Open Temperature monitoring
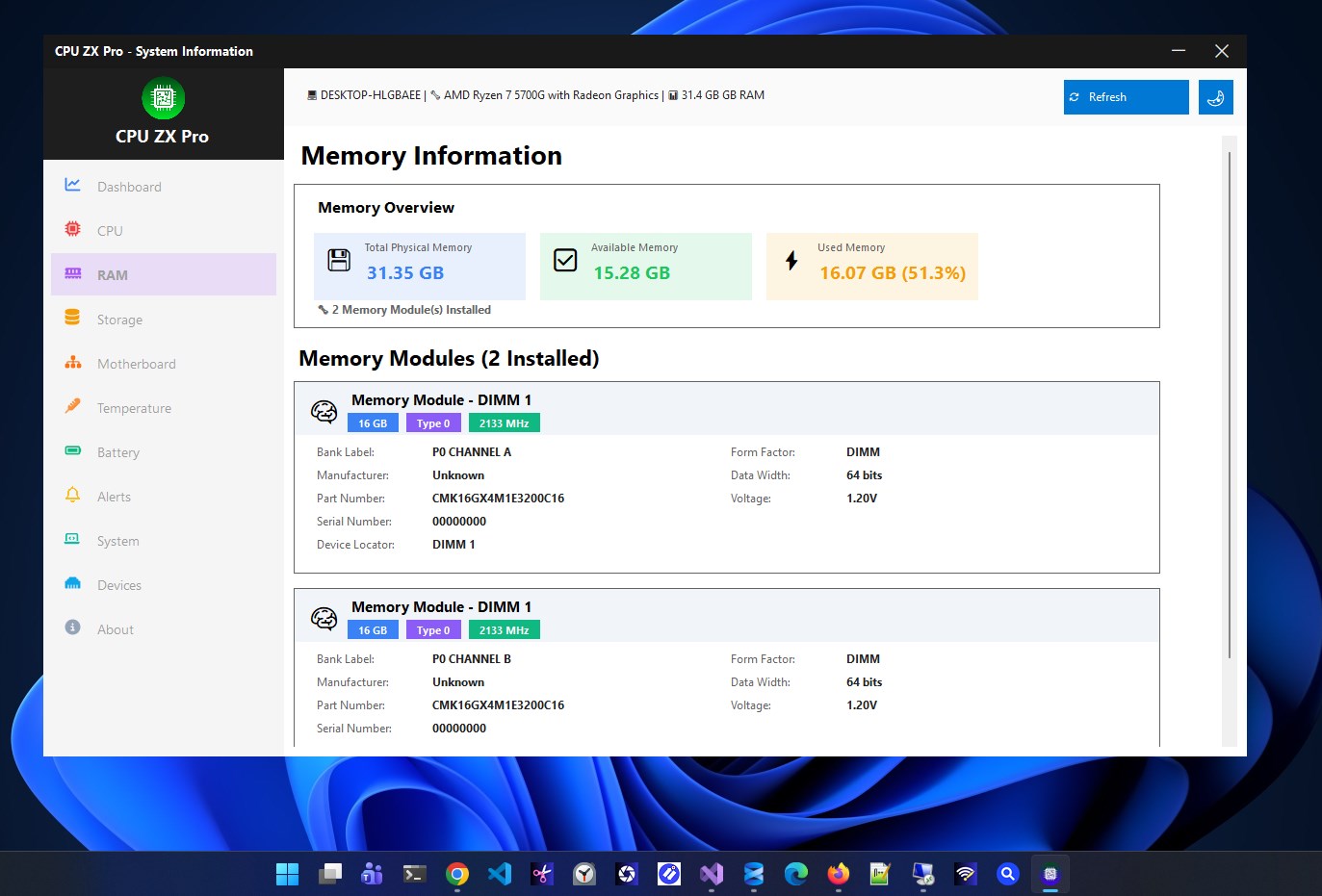Image resolution: width=1322 pixels, height=896 pixels. pos(135,407)
